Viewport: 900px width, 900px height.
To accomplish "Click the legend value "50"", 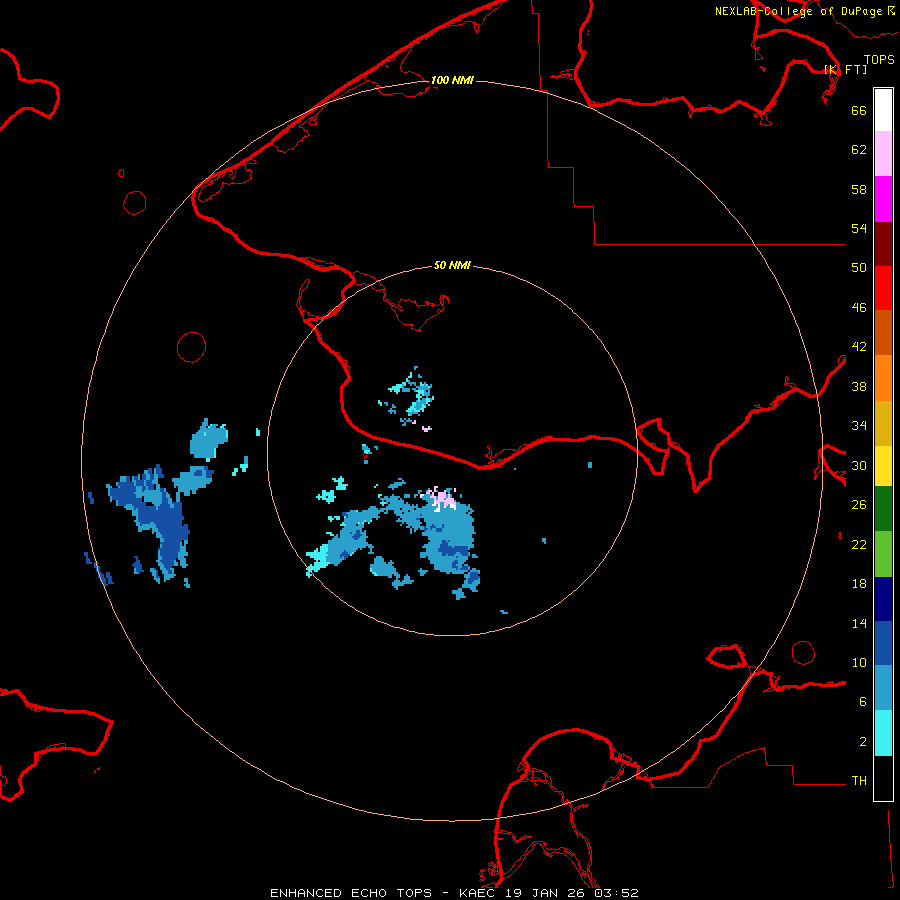I will (859, 268).
